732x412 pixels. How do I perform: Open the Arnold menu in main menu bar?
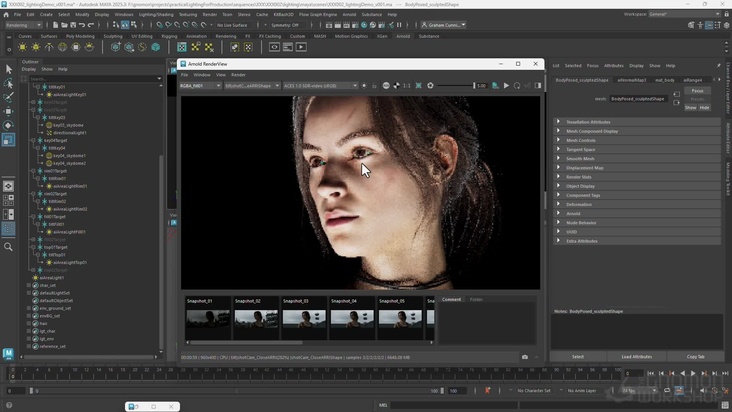click(350, 15)
